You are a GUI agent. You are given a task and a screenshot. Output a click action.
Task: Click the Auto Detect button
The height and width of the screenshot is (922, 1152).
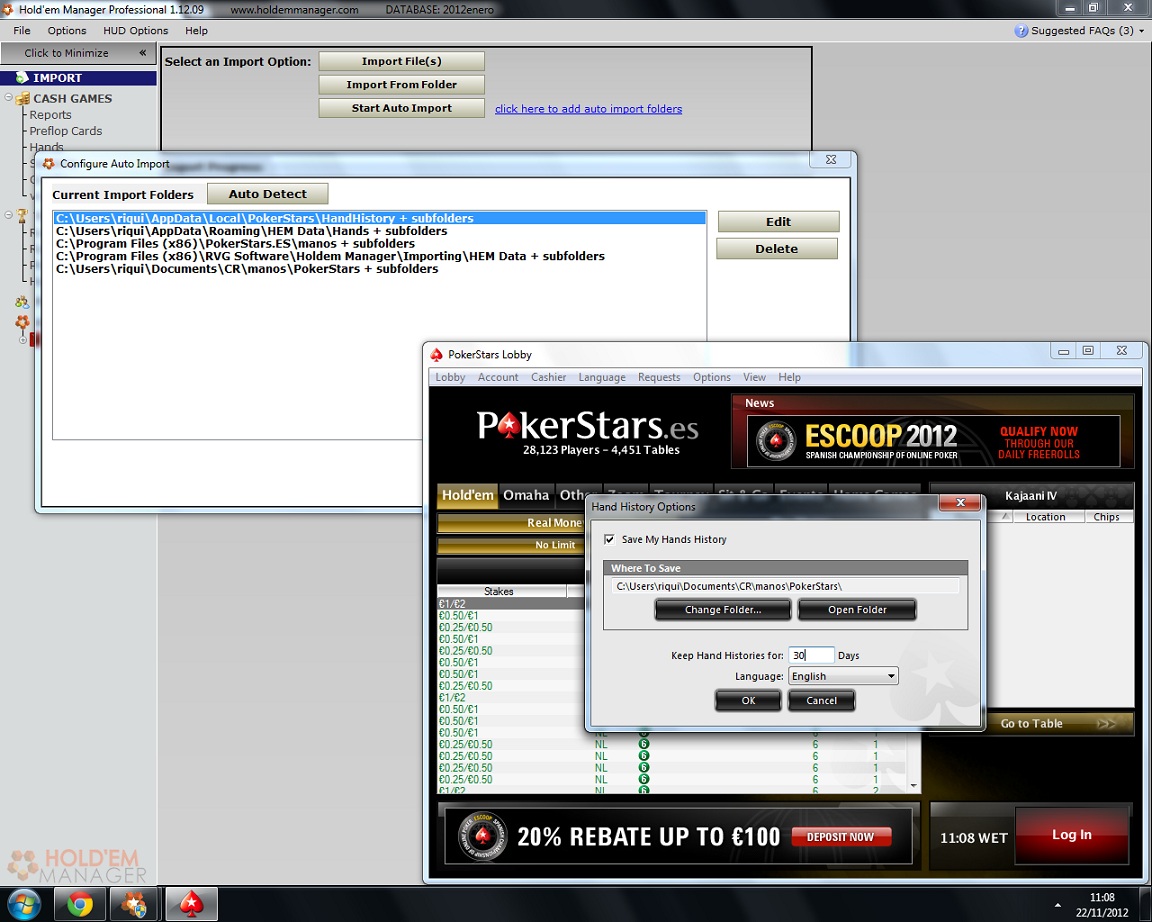pos(267,194)
